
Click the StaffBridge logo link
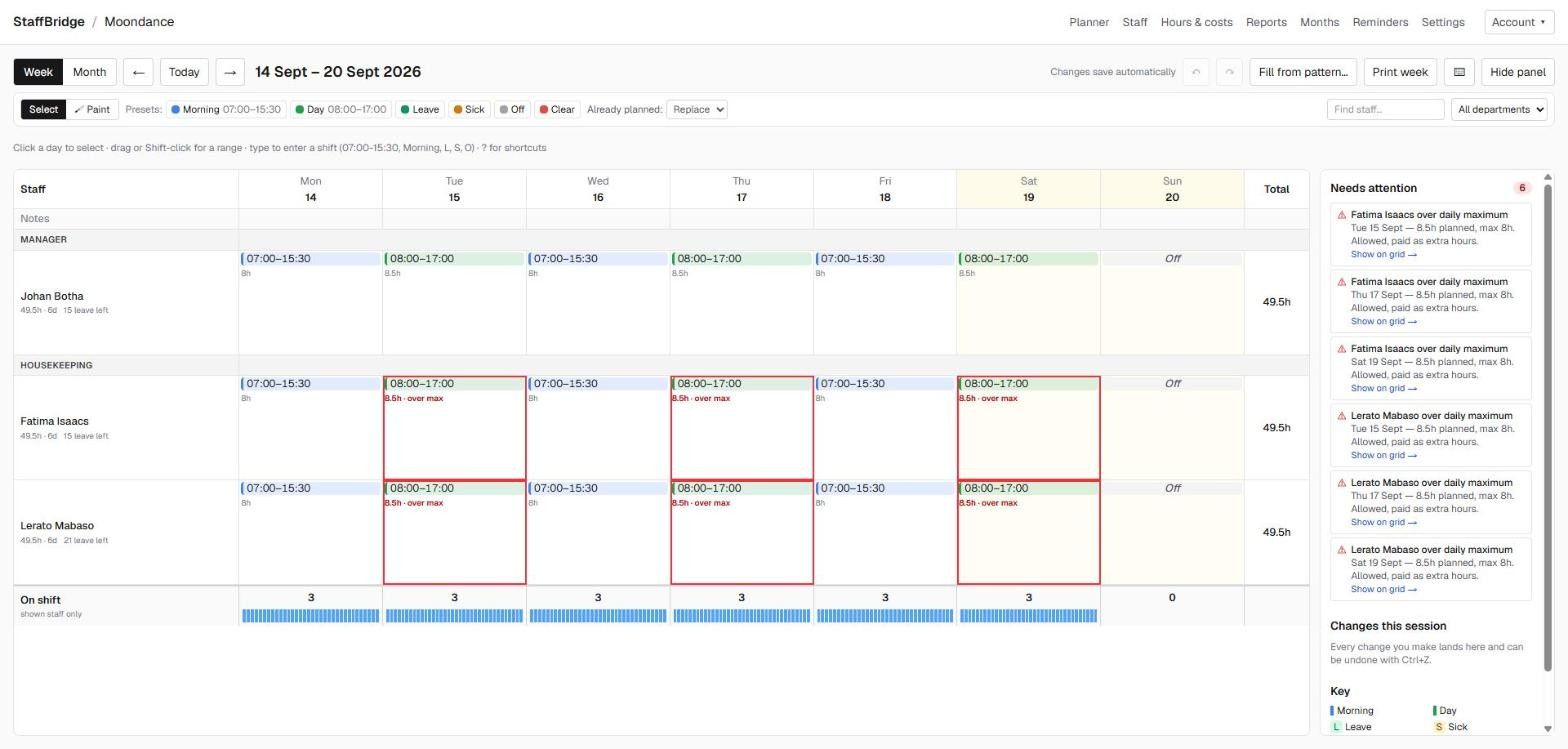(x=49, y=22)
